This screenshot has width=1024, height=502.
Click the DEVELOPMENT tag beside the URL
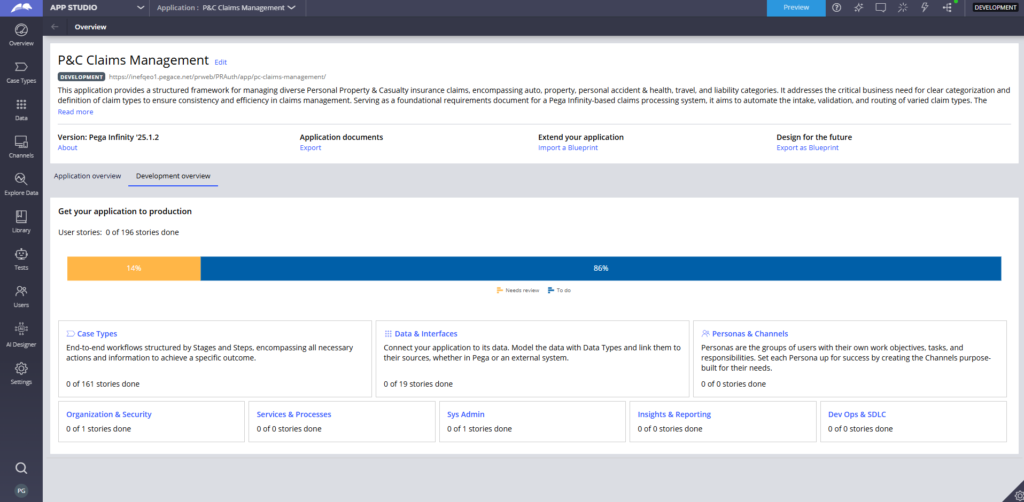click(82, 77)
